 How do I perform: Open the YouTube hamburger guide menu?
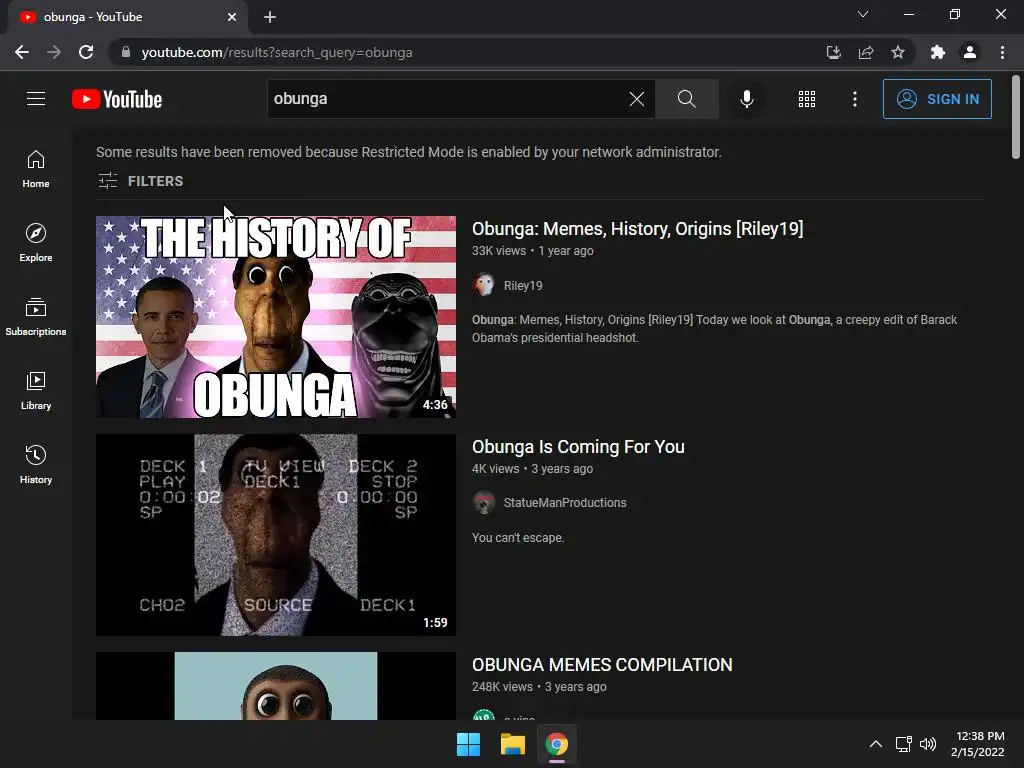tap(36, 99)
